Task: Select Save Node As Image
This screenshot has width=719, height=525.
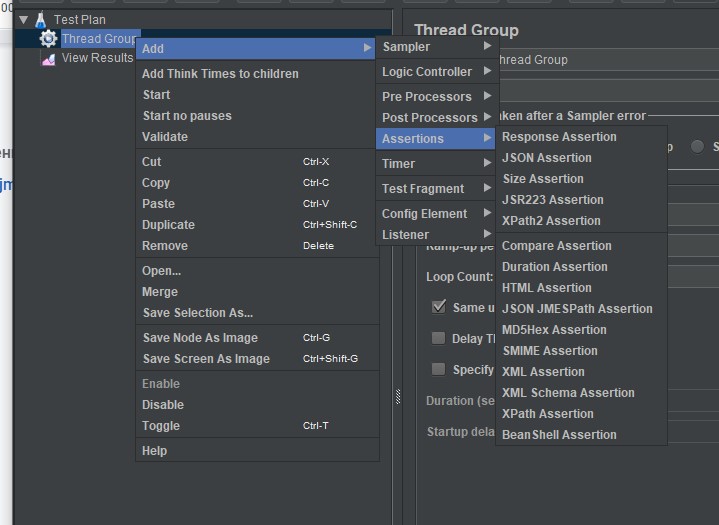Action: pos(200,338)
